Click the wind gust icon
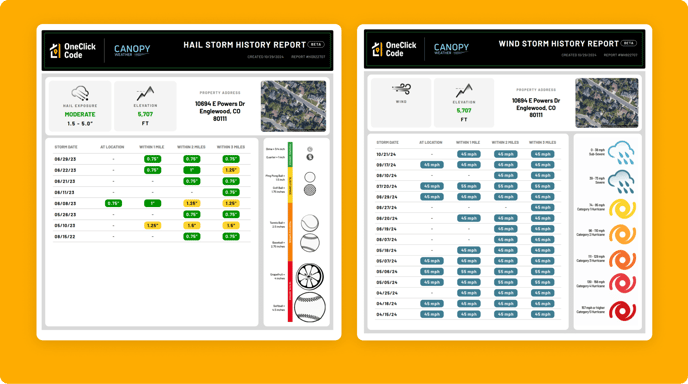The height and width of the screenshot is (384, 688). click(401, 90)
